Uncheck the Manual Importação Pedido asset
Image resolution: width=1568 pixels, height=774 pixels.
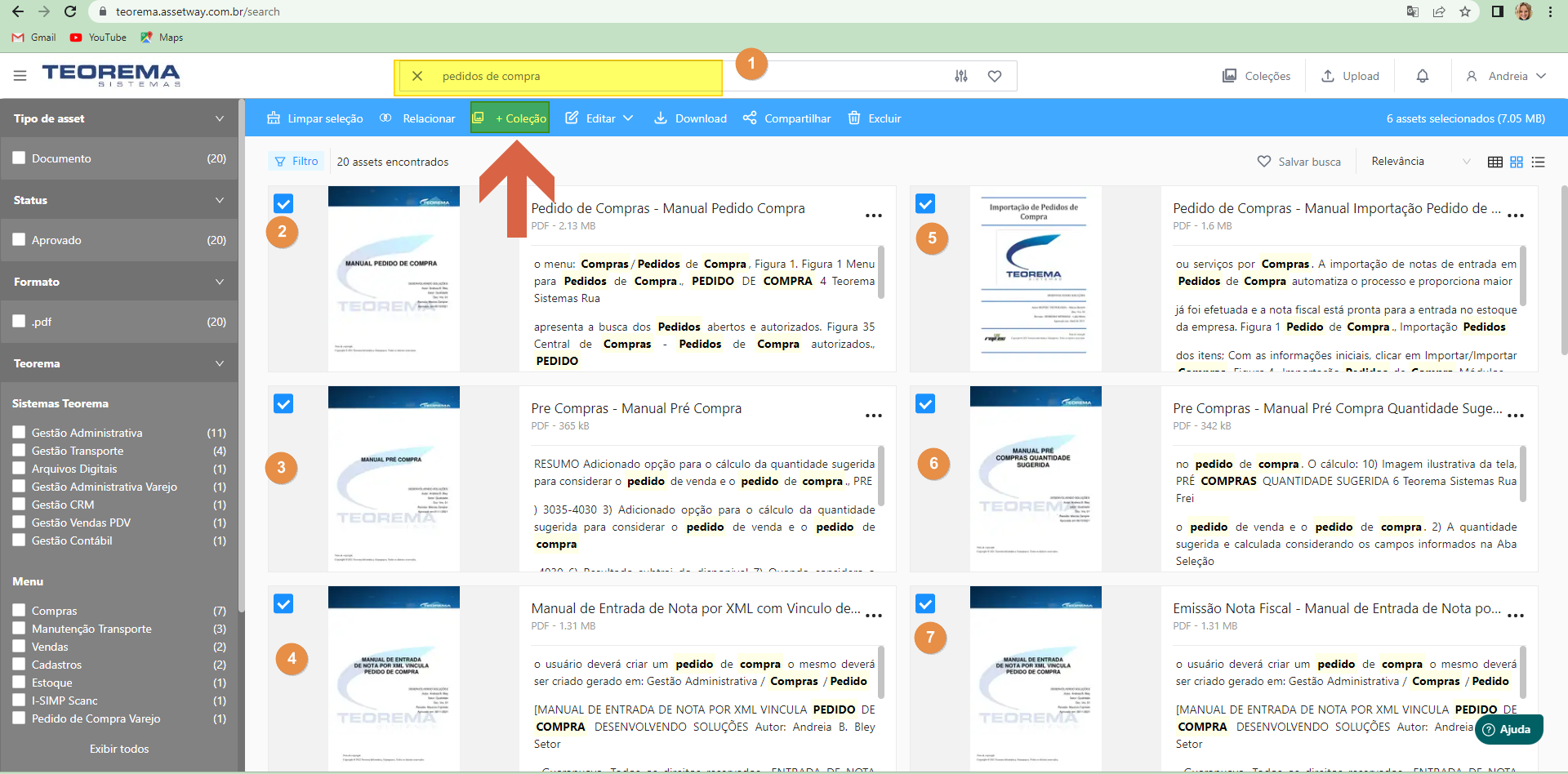(x=925, y=203)
